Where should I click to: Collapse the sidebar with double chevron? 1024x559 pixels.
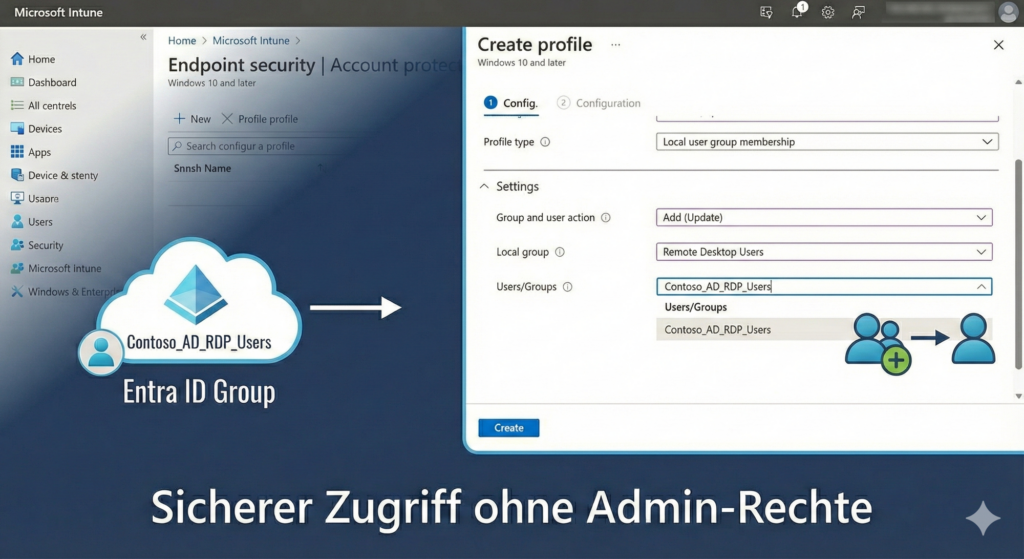pos(143,37)
